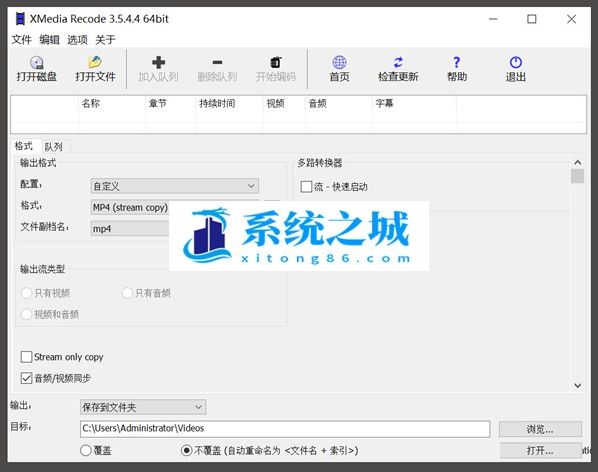The image size is (598, 472).
Task: Select 只有视频 radio button
Action: coord(27,293)
